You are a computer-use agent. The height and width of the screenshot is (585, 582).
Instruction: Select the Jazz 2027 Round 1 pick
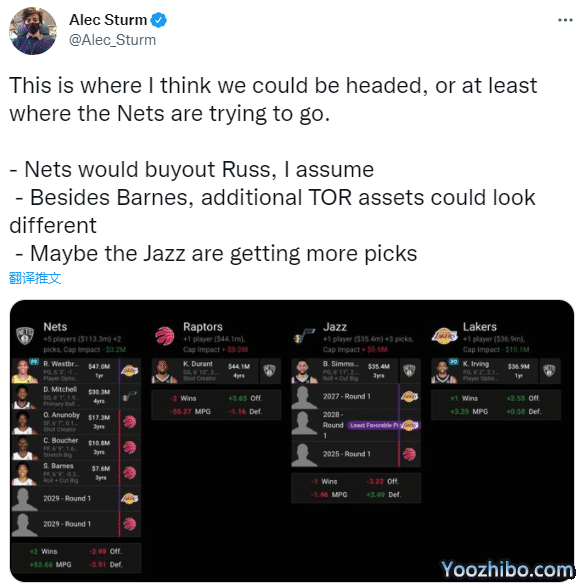[356, 397]
